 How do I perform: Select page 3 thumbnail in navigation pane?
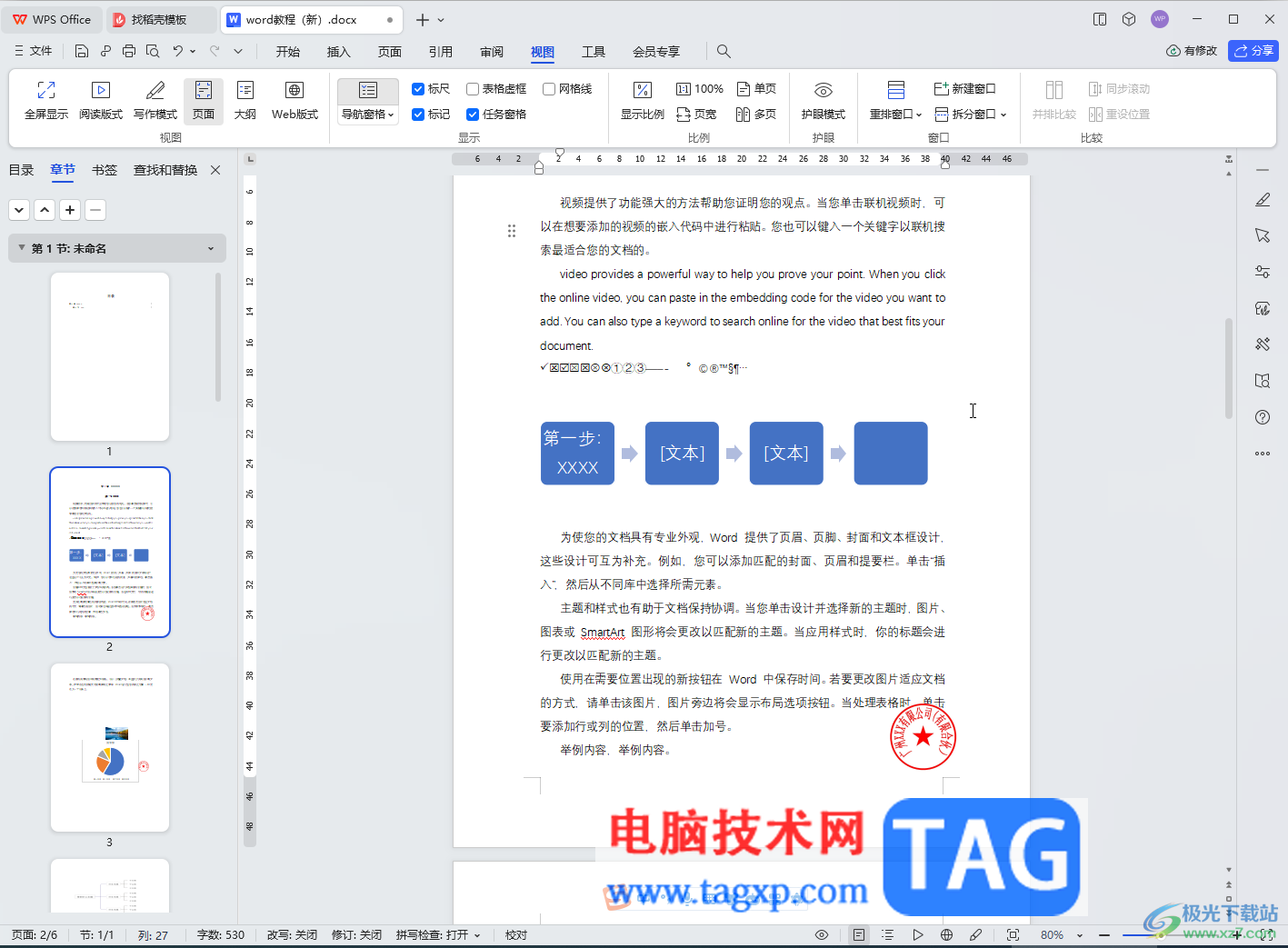110,747
